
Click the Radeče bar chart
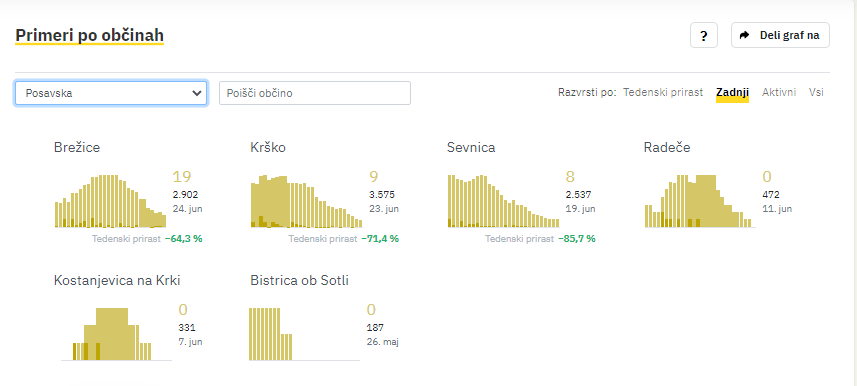tap(699, 201)
